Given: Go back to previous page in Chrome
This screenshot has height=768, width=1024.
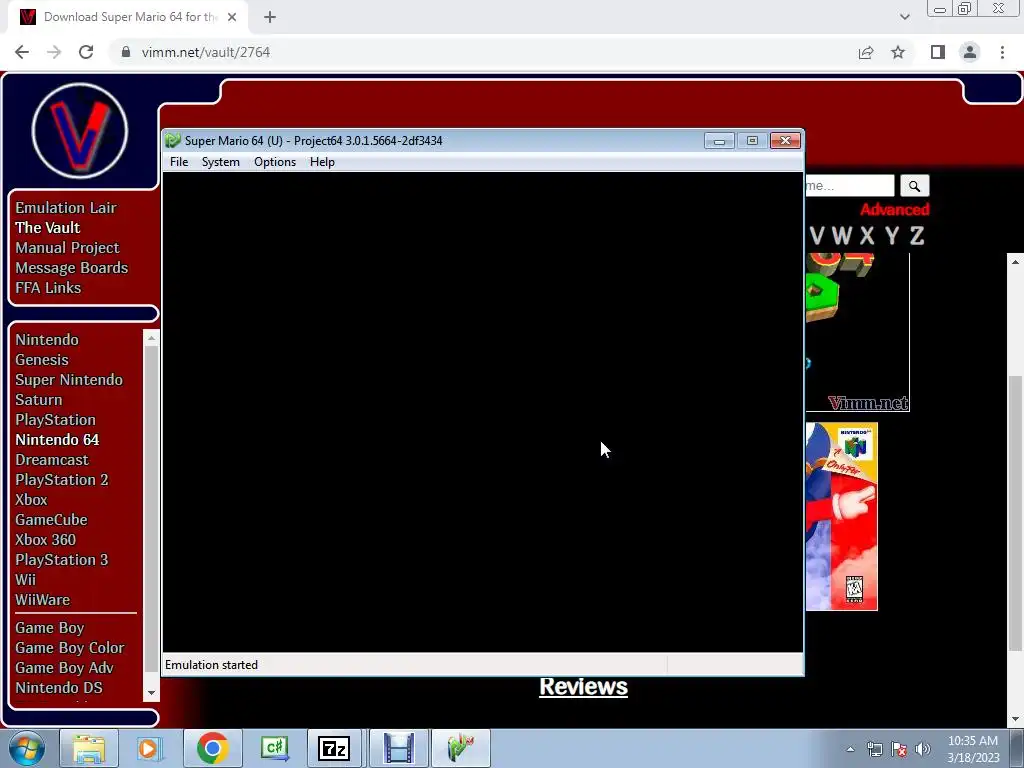Looking at the screenshot, I should click(x=22, y=52).
